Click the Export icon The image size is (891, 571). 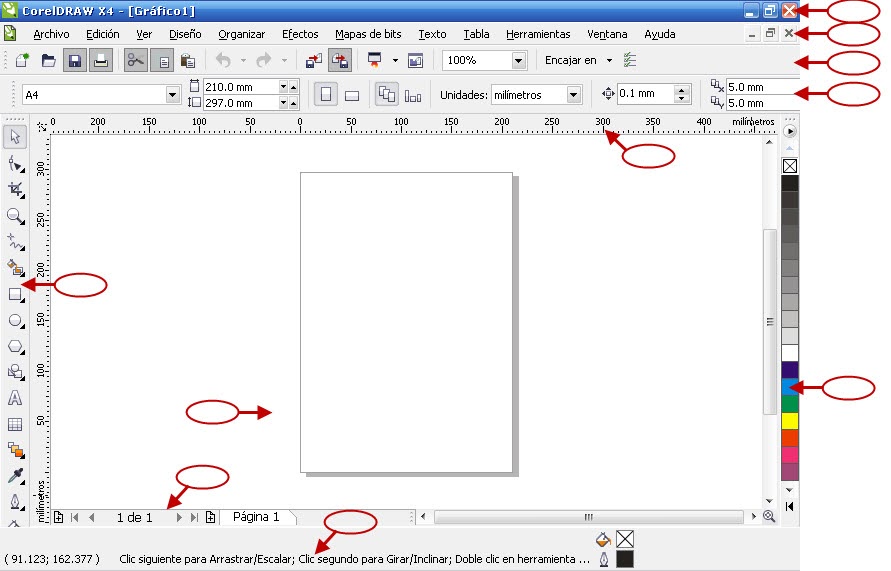pyautogui.click(x=340, y=60)
